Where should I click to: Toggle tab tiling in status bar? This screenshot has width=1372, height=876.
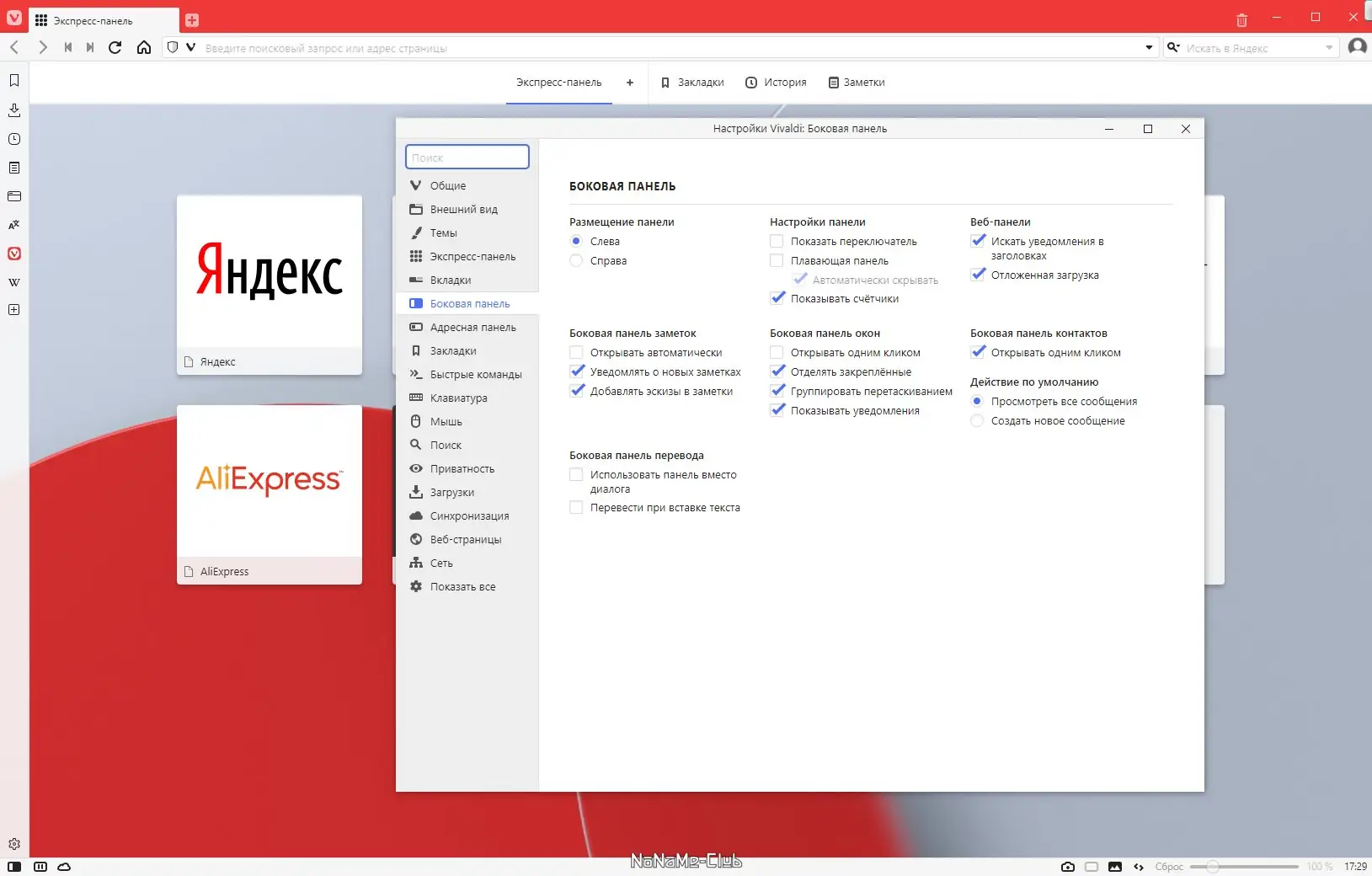click(x=40, y=867)
